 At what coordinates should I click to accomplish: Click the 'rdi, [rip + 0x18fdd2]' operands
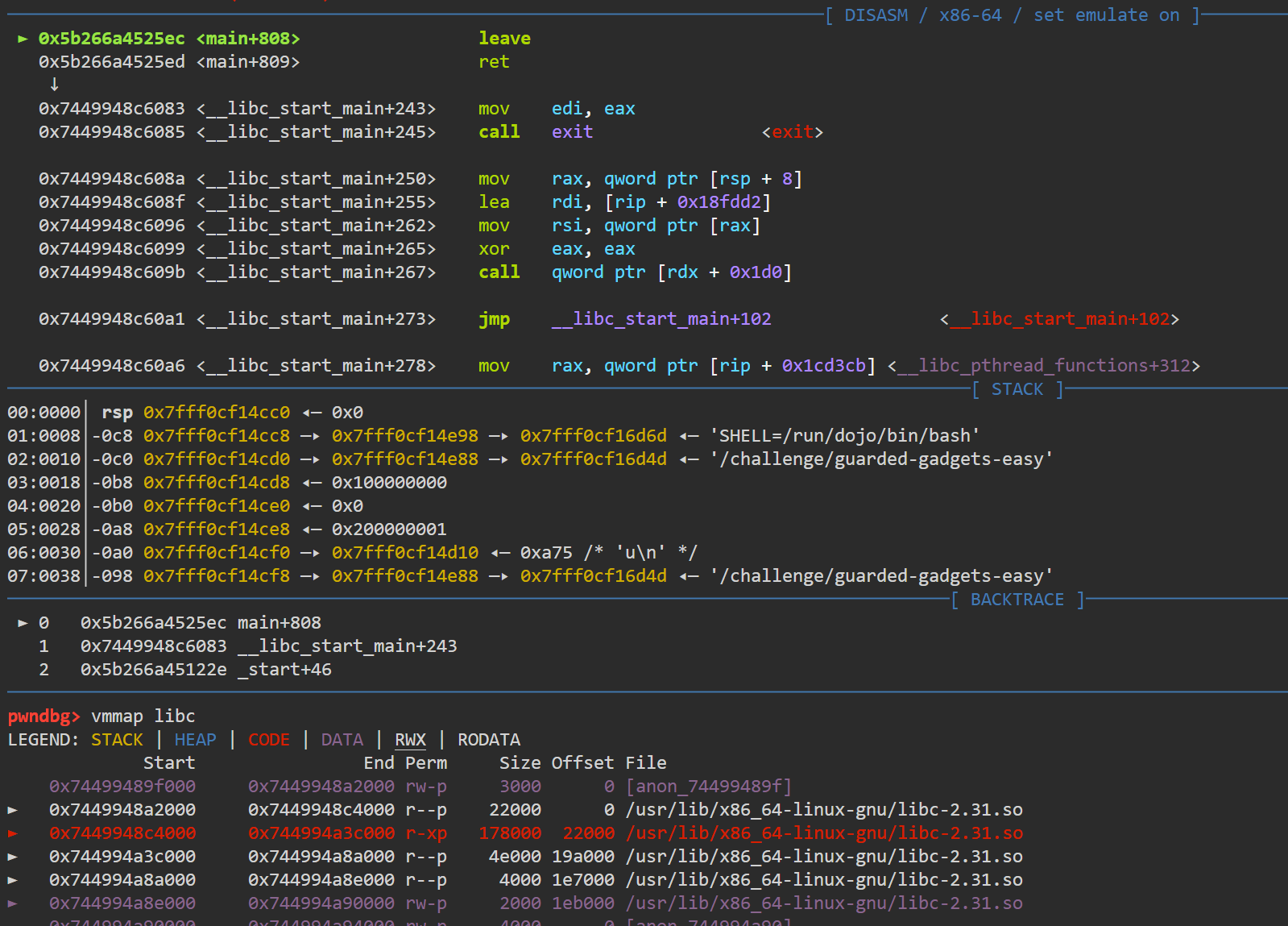(661, 202)
